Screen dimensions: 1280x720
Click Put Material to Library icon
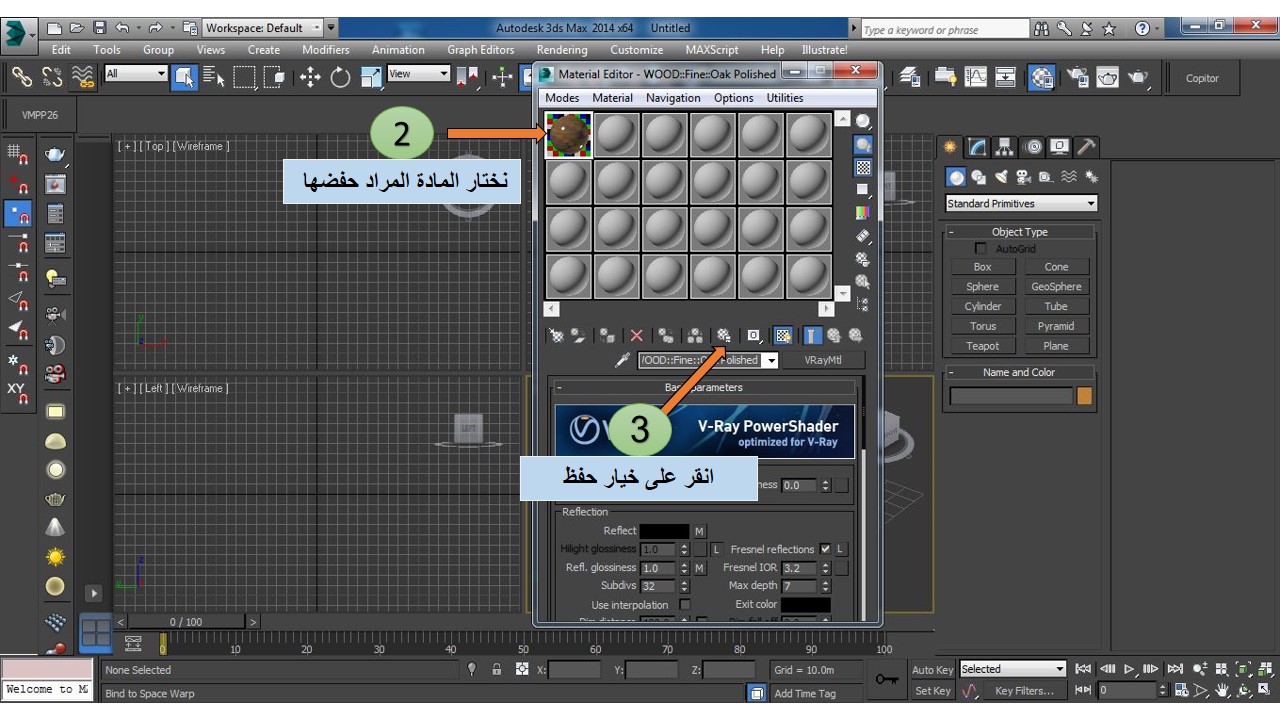pos(723,336)
